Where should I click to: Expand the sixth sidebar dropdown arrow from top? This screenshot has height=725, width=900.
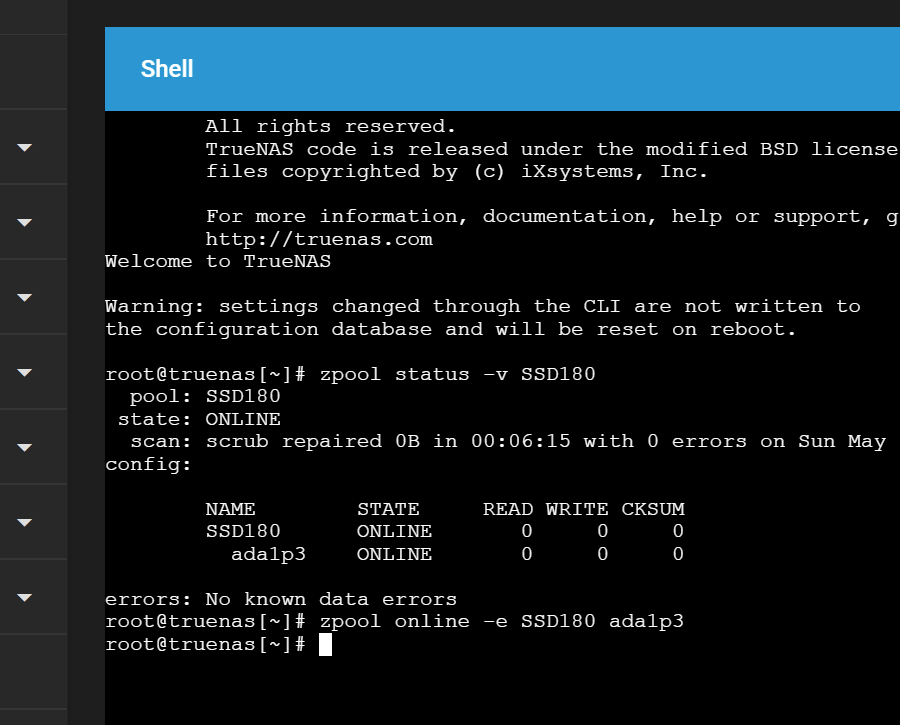(x=24, y=522)
